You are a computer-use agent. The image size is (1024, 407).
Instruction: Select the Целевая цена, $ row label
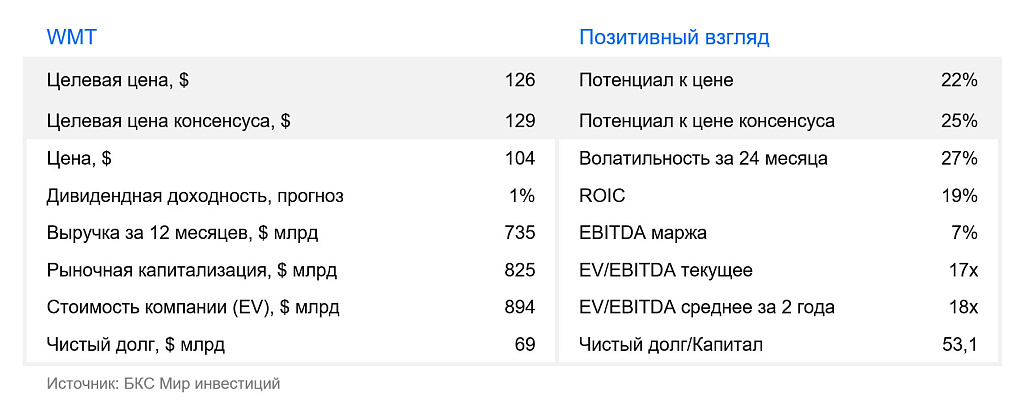tap(118, 80)
